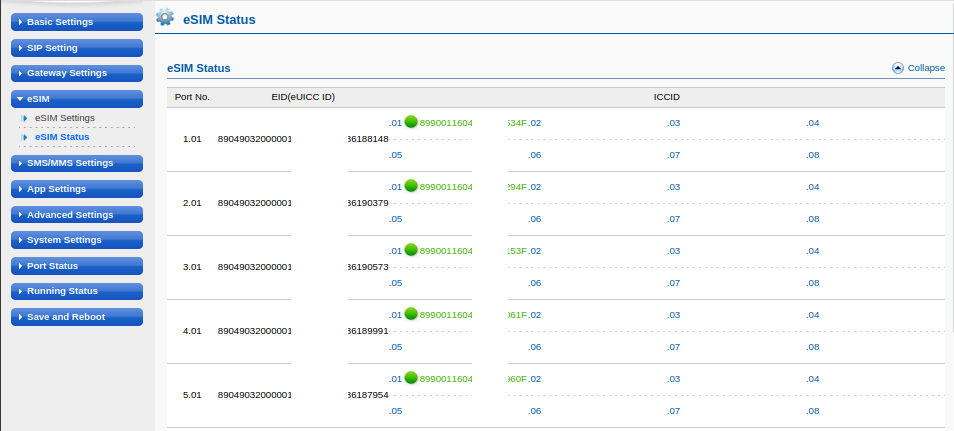Expand the Port Status menu
The width and height of the screenshot is (954, 431).
coord(77,266)
